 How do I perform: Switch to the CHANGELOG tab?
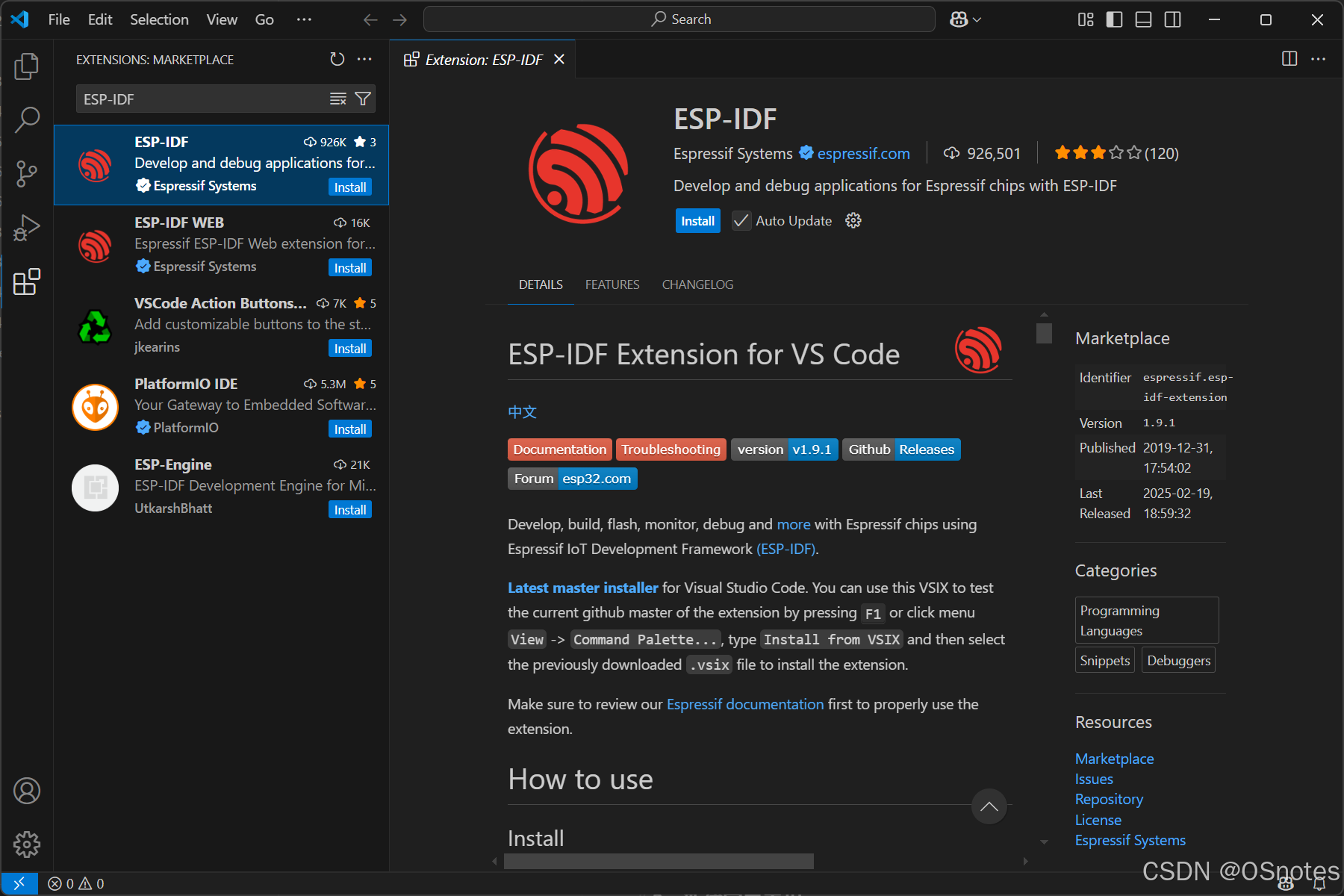(697, 284)
